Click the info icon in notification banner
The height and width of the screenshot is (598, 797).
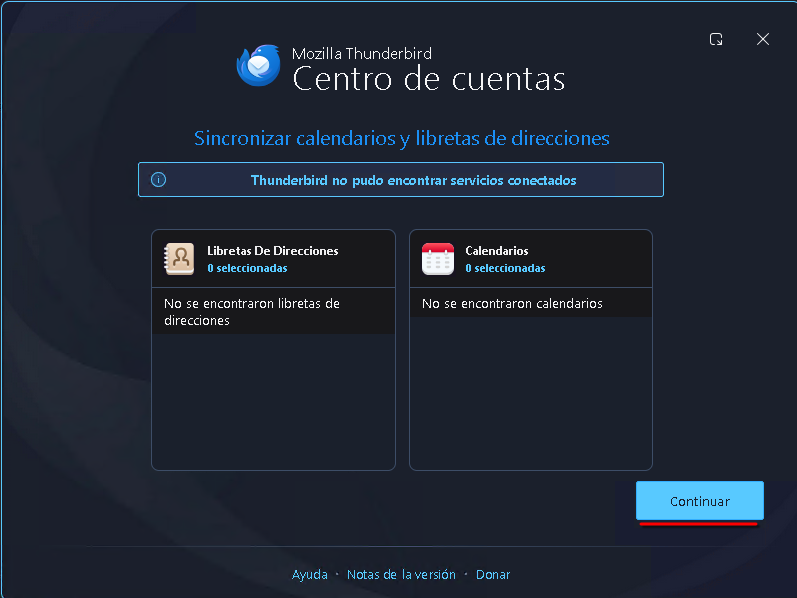158,180
